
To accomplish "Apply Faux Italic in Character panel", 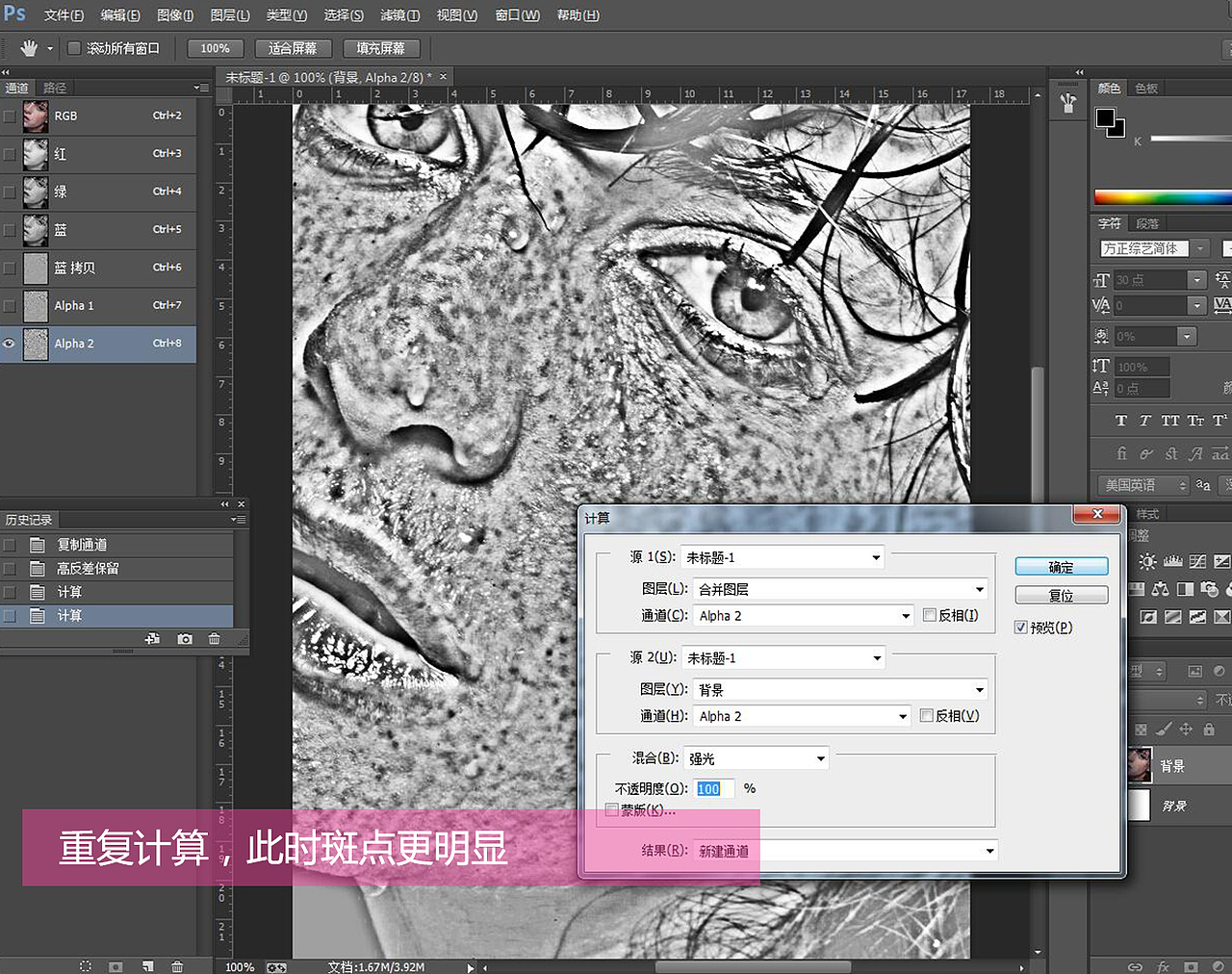I will 1144,421.
